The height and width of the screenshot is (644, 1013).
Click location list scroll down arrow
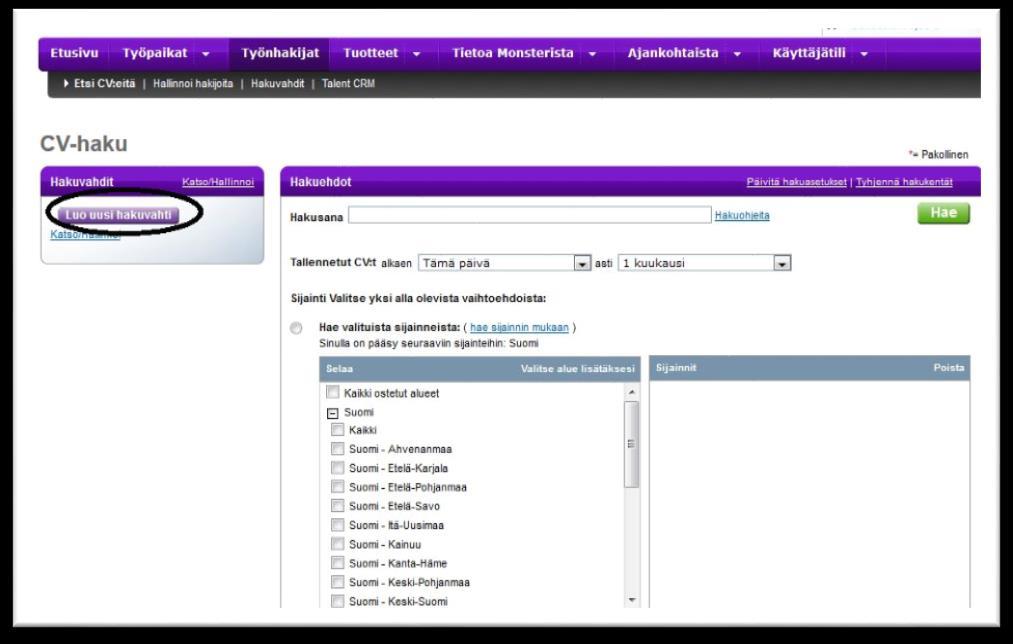point(632,600)
